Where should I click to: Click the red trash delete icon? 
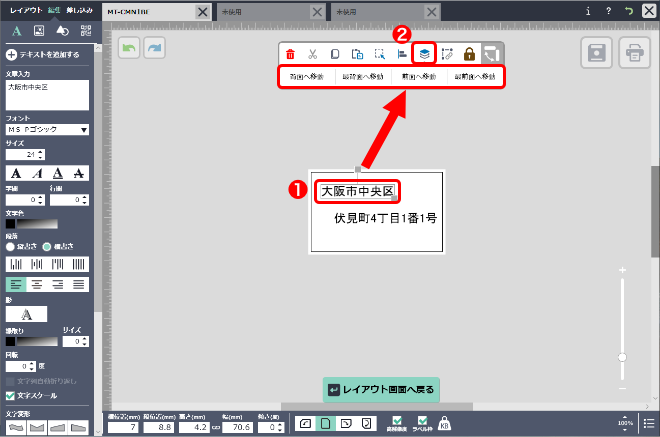(x=290, y=55)
